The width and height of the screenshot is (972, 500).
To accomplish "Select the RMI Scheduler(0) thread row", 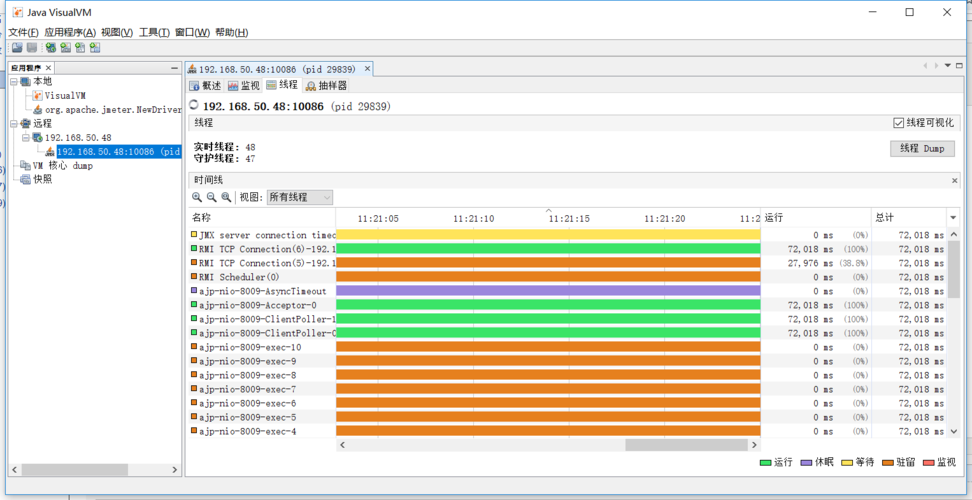I will point(568,277).
